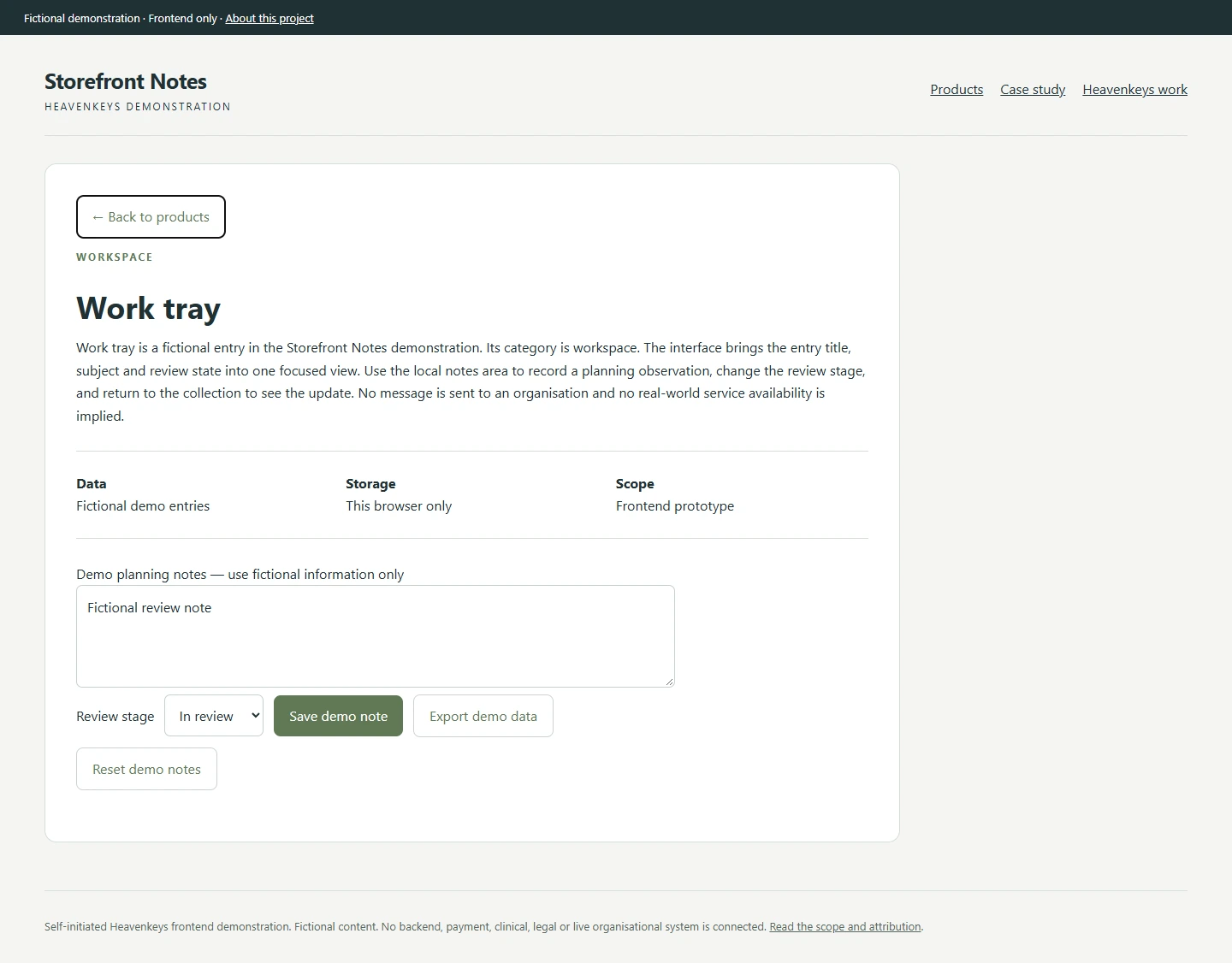The height and width of the screenshot is (963, 1232).
Task: Click the Work tray heading
Action: (x=149, y=308)
